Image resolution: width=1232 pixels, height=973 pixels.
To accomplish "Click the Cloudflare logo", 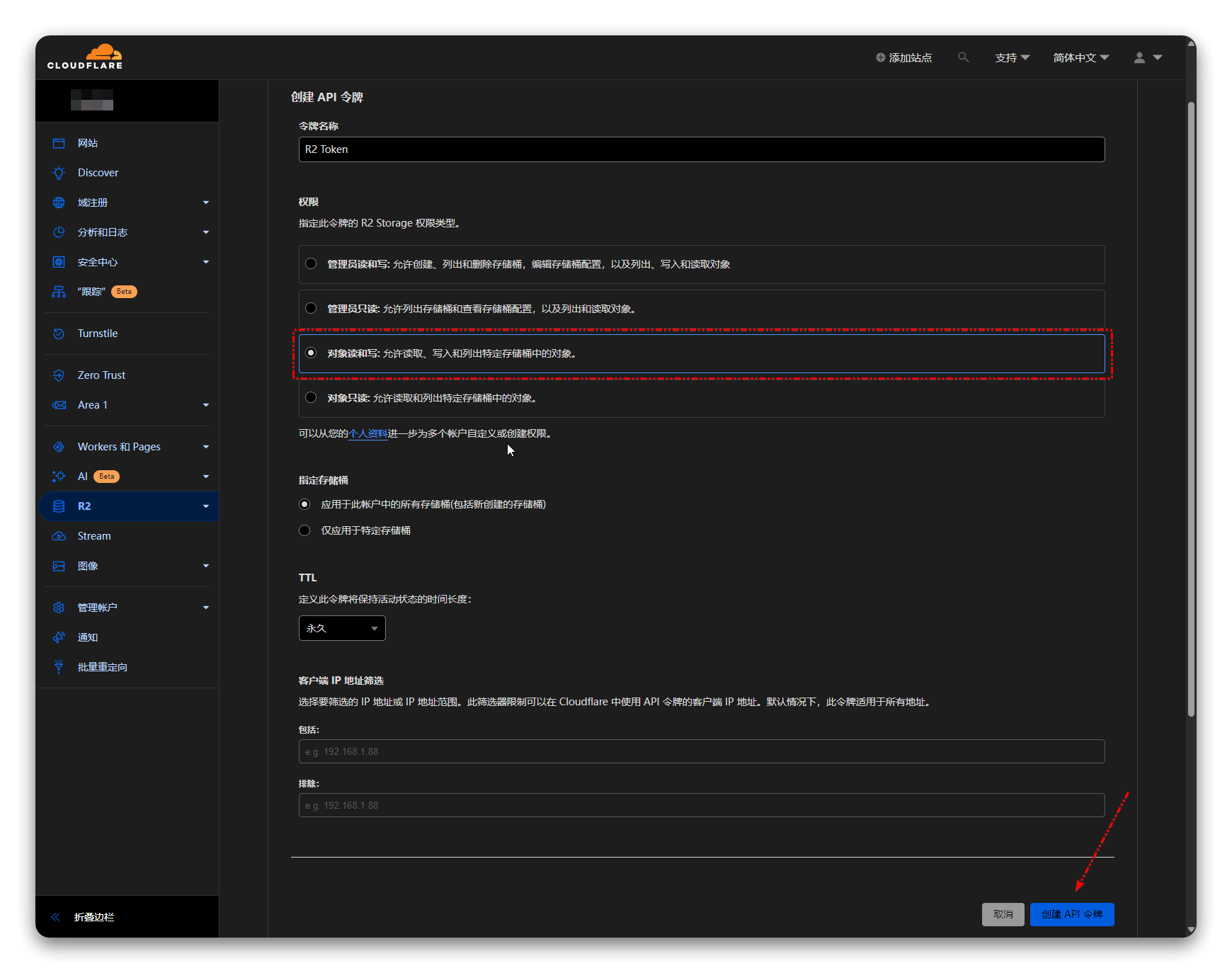I will point(85,57).
